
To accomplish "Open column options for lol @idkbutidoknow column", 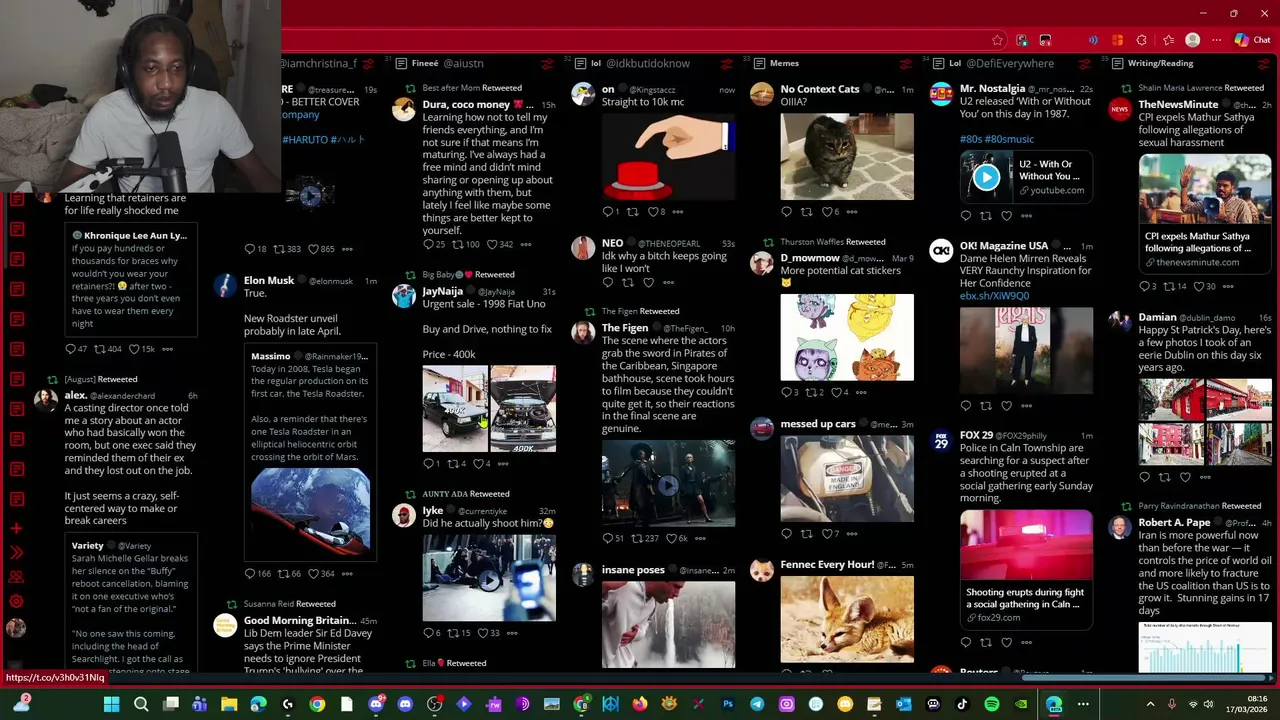I will [726, 63].
